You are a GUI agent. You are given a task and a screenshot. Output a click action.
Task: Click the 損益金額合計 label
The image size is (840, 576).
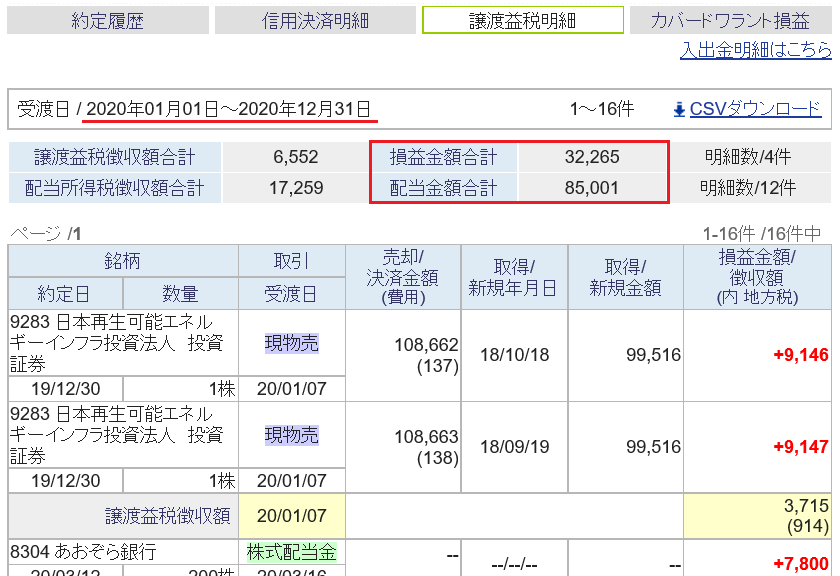[x=444, y=157]
